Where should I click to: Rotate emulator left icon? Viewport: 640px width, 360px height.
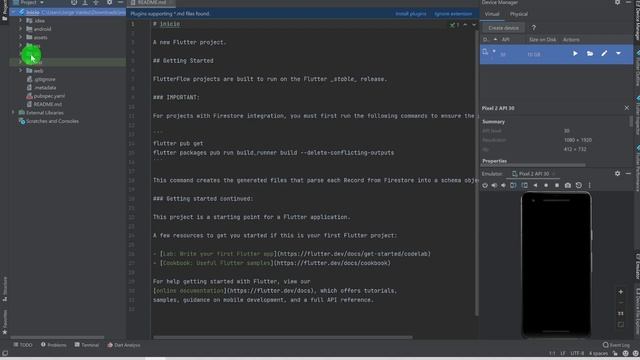[x=513, y=185]
